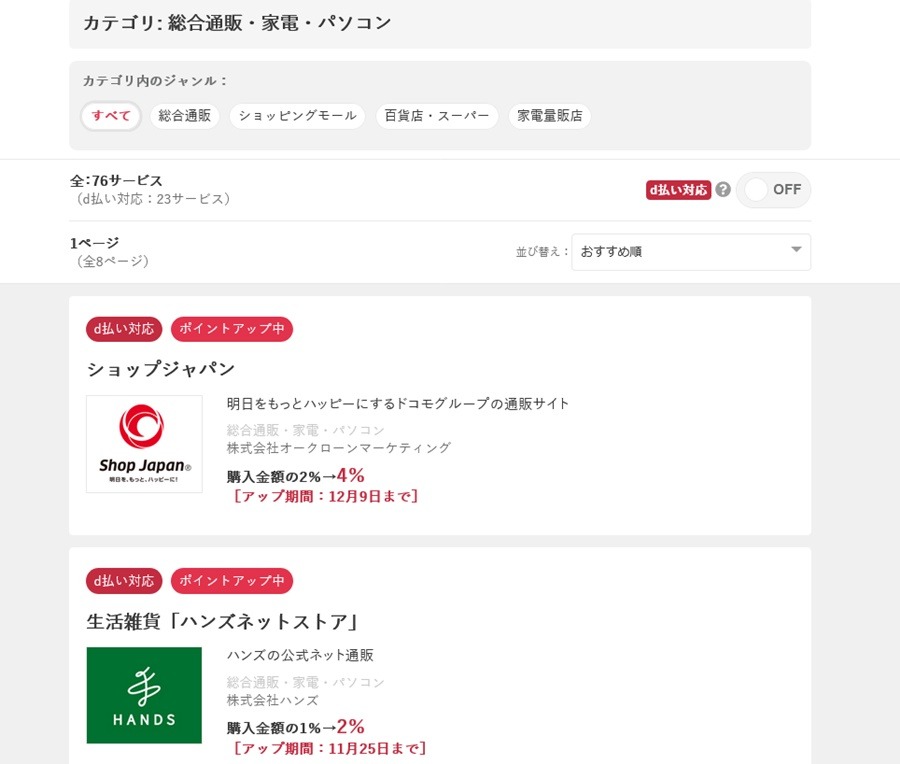Screen dimensions: 900x764
Task: Enable the d払い対応 filter switch
Action: (772, 189)
